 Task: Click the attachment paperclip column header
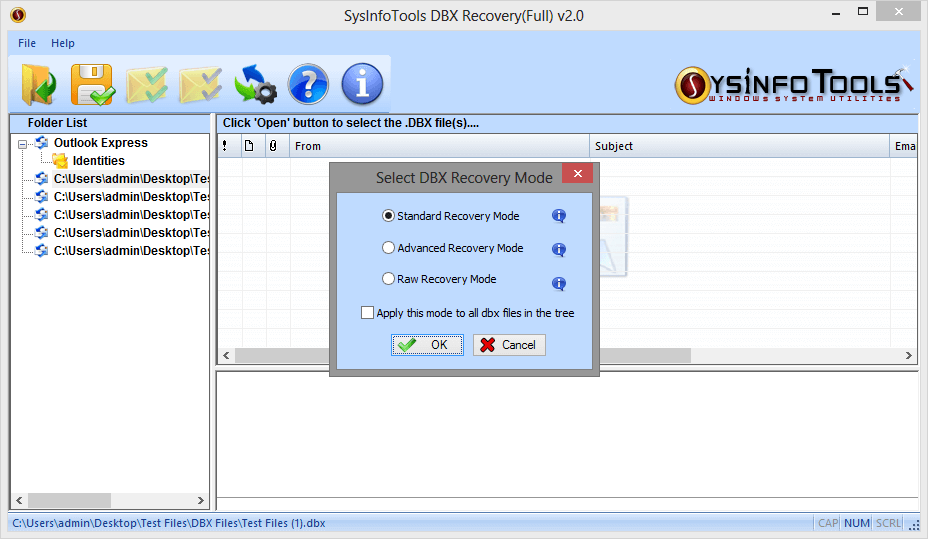(273, 146)
